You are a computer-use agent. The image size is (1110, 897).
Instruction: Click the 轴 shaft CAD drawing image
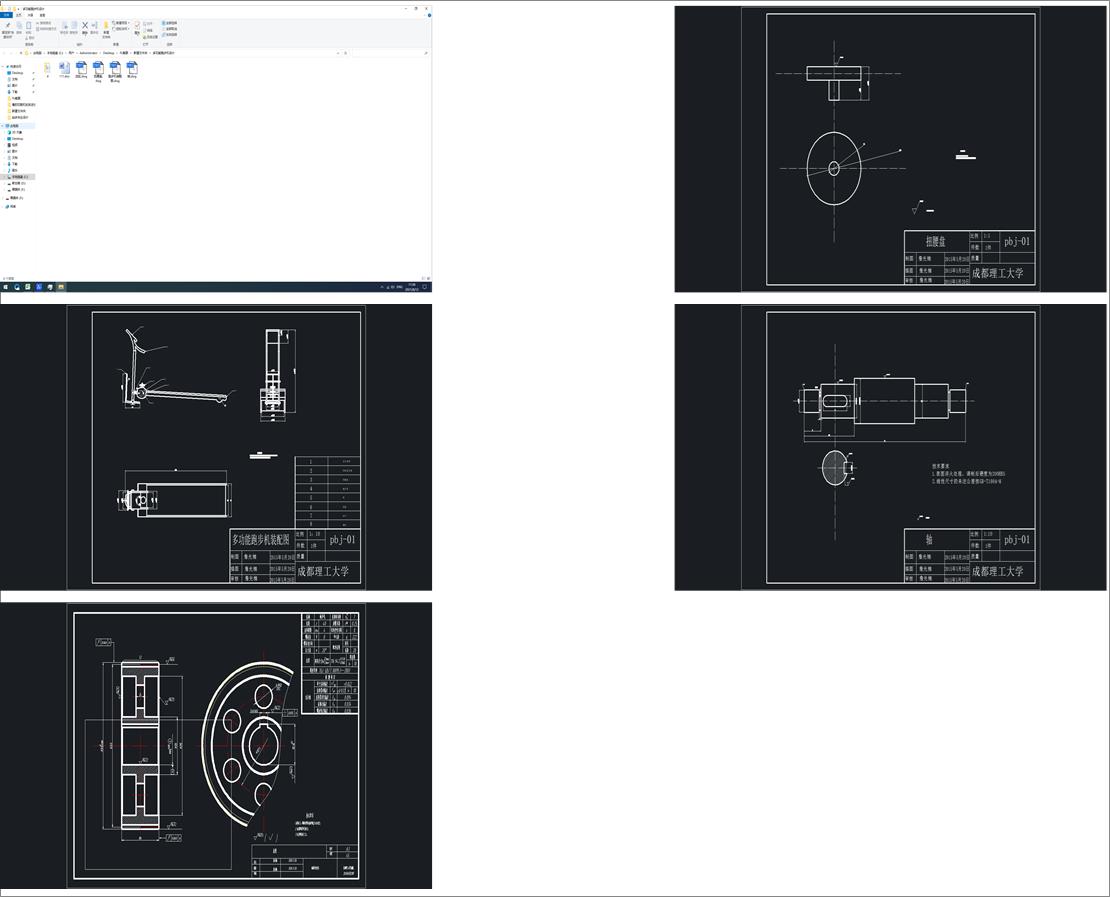(x=890, y=447)
